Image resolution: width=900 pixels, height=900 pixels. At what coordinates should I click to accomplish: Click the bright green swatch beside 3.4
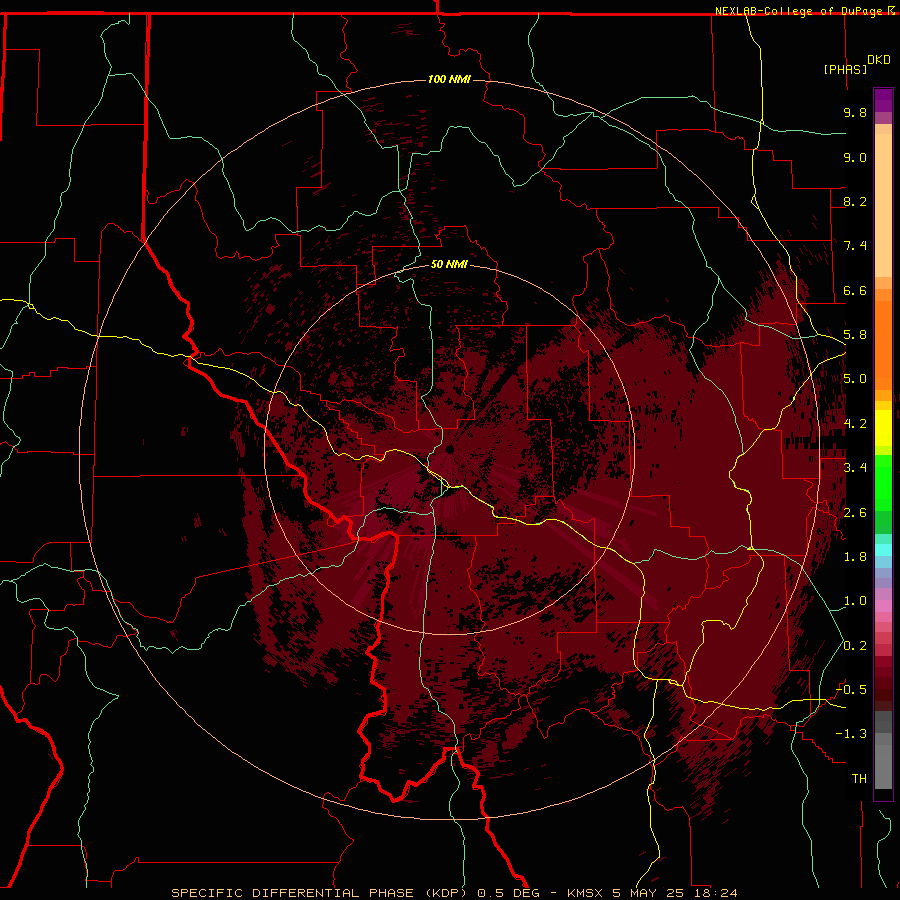point(883,482)
